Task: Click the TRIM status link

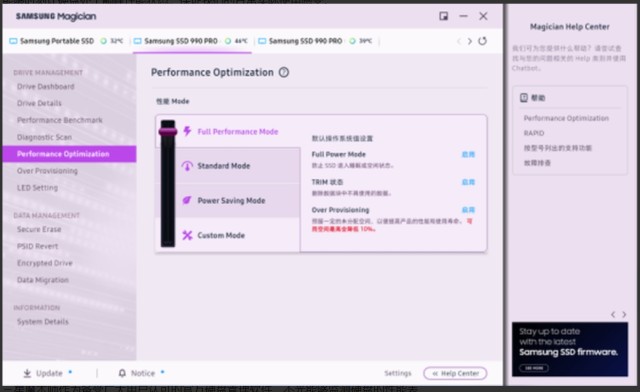Action: click(468, 182)
